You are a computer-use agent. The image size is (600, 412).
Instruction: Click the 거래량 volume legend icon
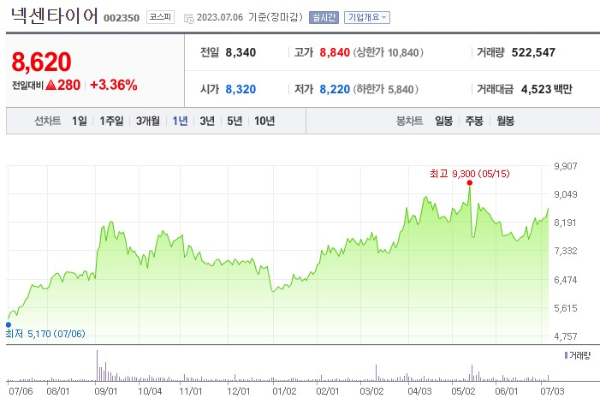566,356
